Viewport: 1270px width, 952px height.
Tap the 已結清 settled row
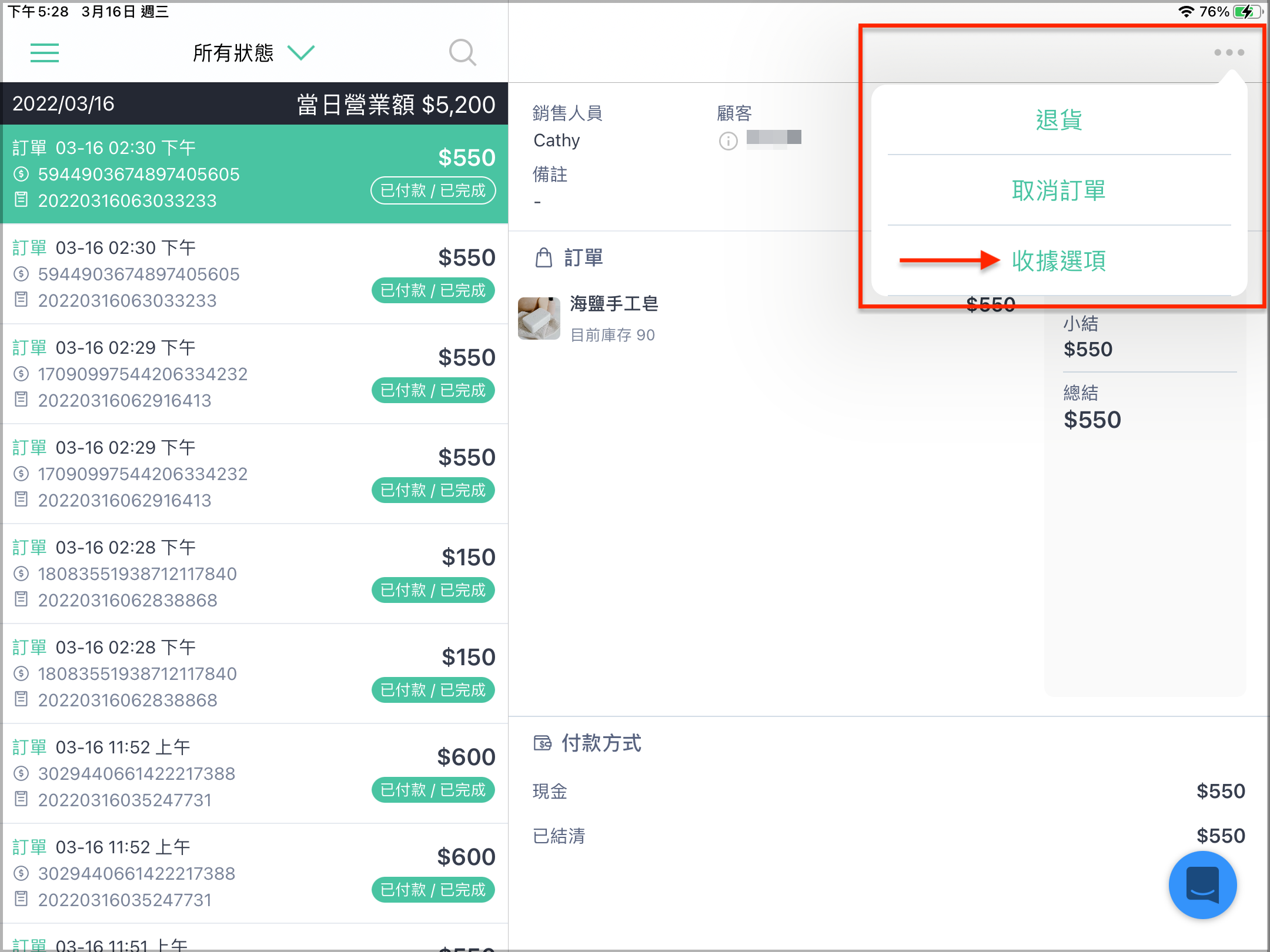[888, 836]
